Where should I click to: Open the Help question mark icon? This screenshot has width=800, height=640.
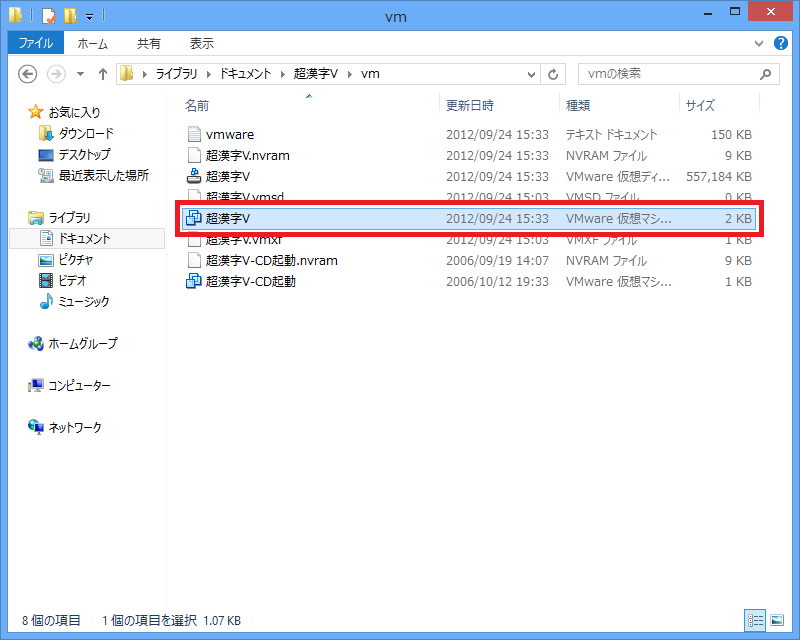[x=783, y=44]
